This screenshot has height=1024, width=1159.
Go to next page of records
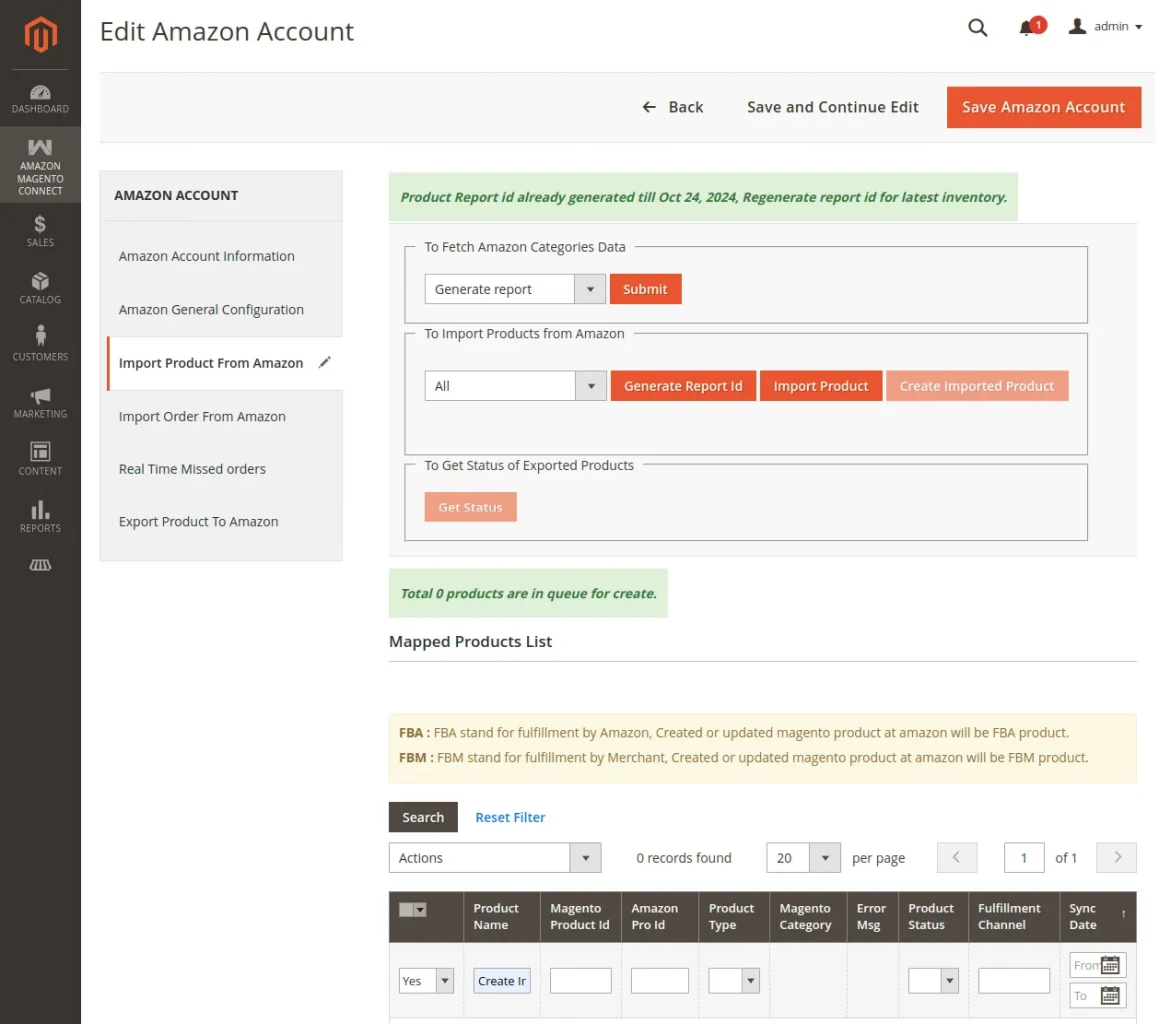tap(1116, 858)
